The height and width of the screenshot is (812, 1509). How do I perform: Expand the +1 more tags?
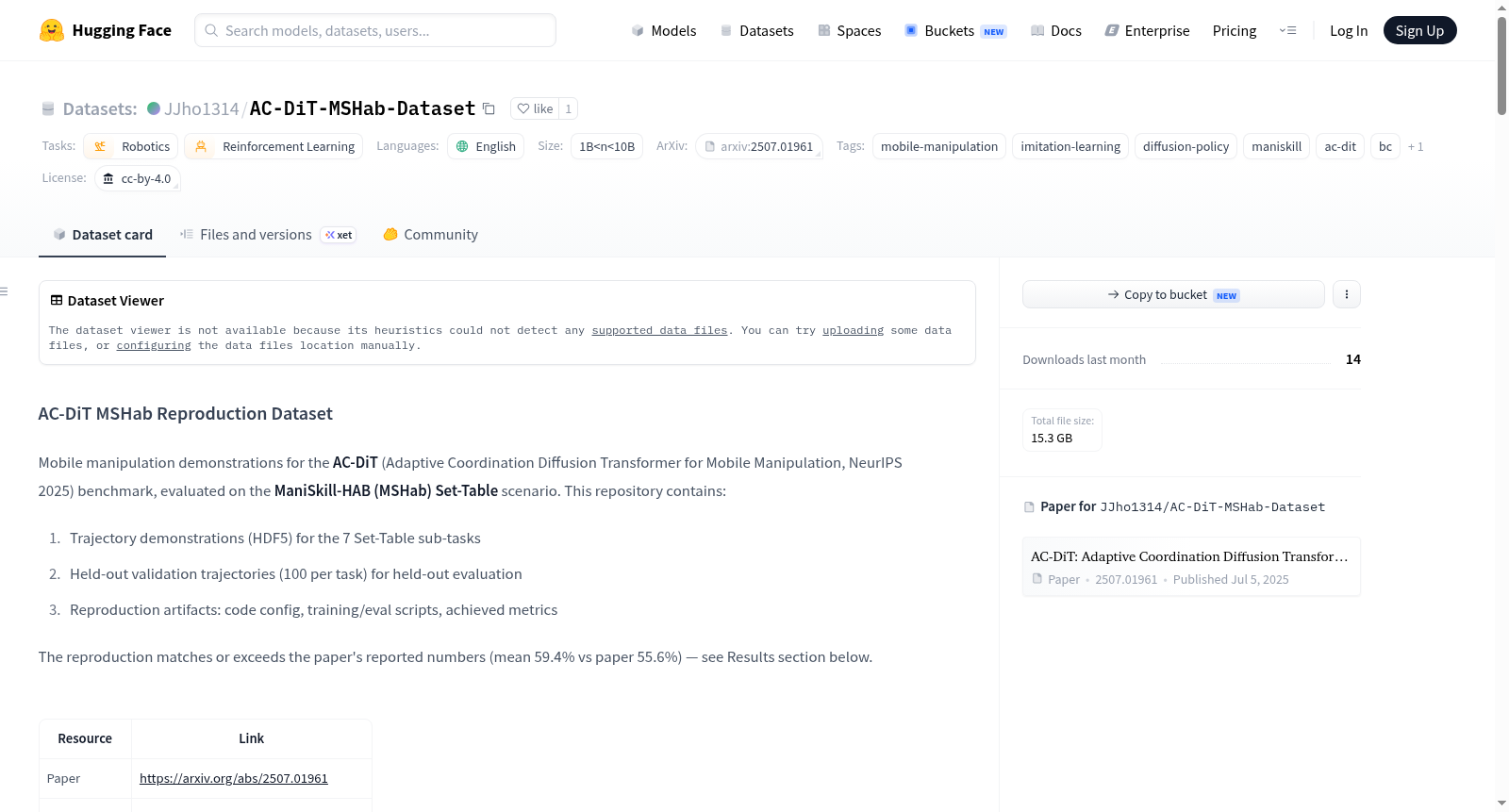1416,146
